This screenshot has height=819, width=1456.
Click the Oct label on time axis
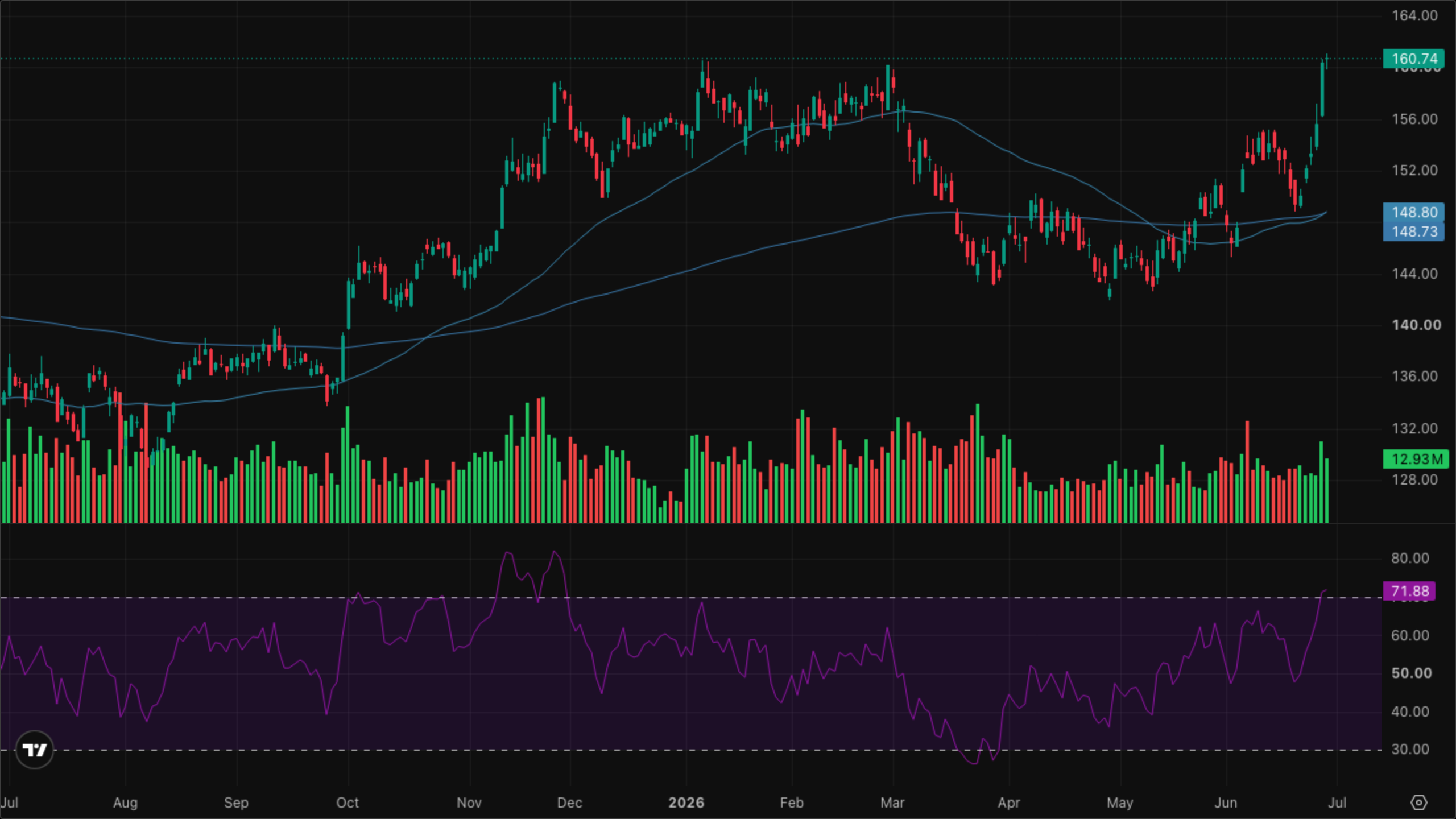click(x=348, y=803)
